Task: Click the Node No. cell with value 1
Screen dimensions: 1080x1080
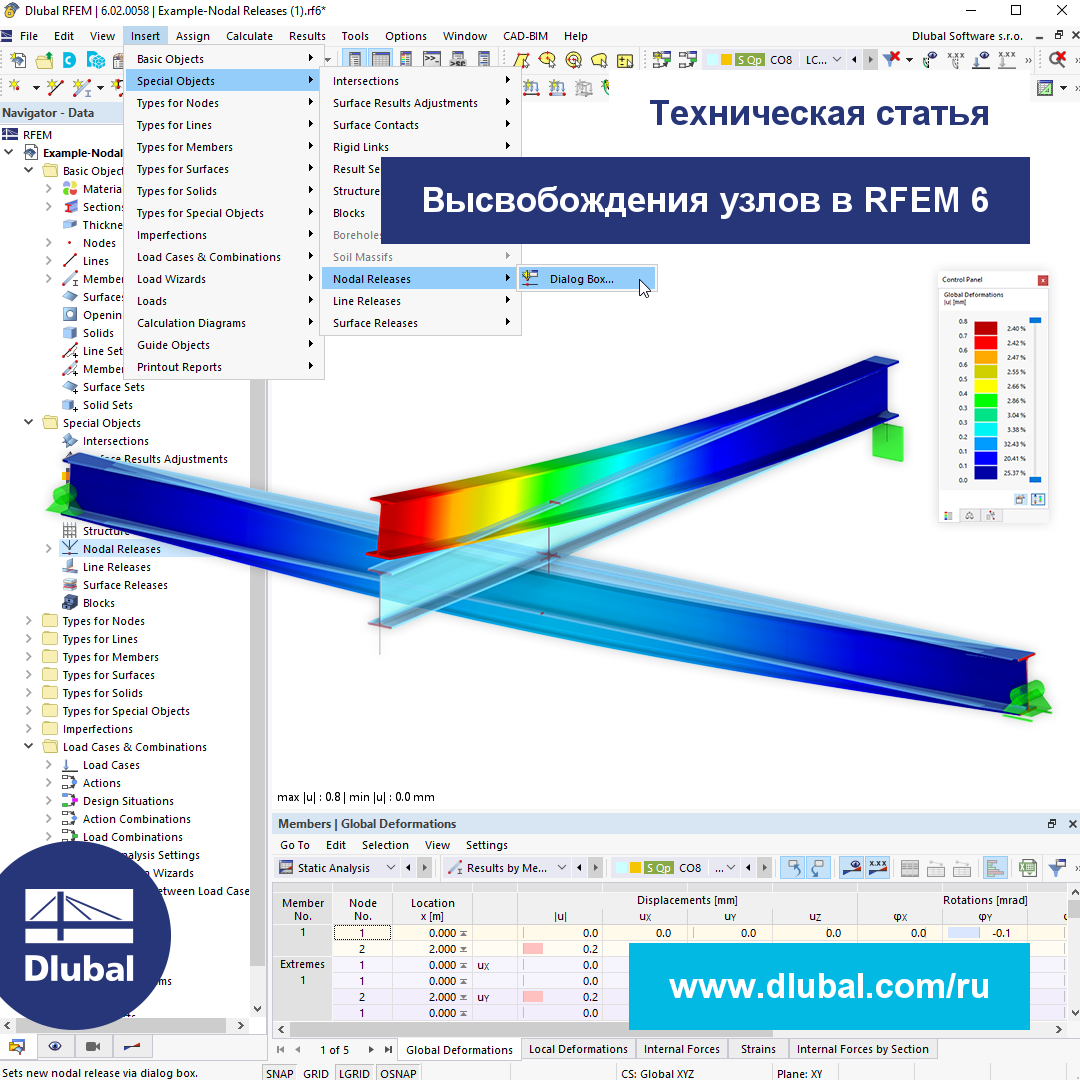Action: click(x=362, y=933)
